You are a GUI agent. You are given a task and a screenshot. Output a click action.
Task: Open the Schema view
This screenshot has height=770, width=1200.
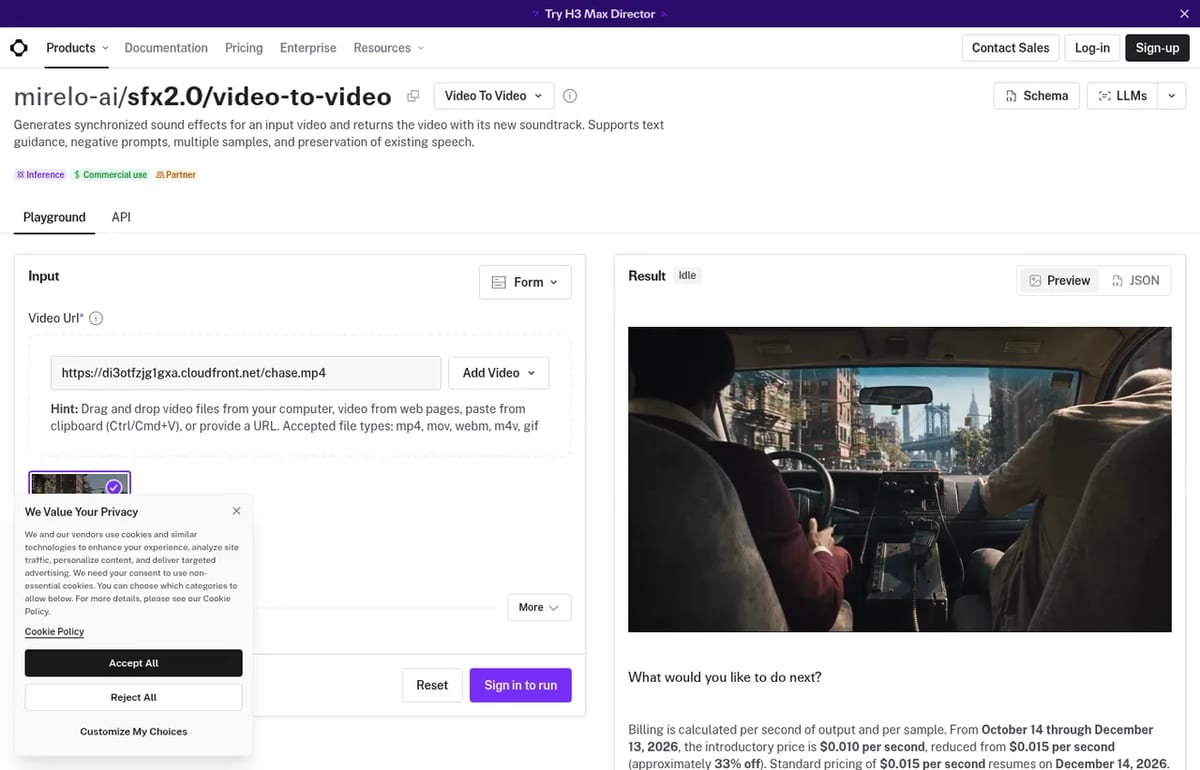(x=1036, y=96)
